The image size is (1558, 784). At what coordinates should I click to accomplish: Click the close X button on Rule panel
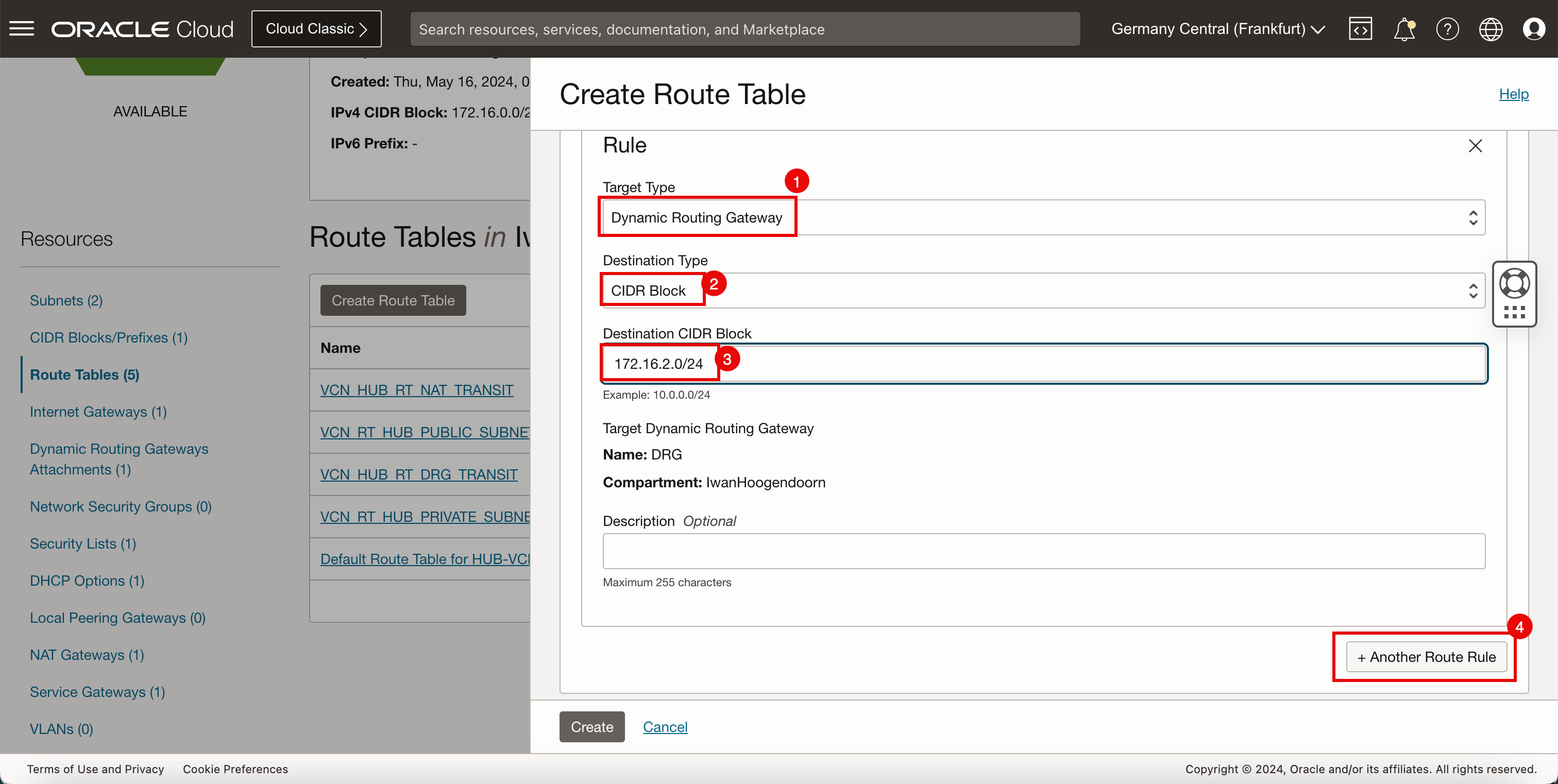click(1476, 146)
